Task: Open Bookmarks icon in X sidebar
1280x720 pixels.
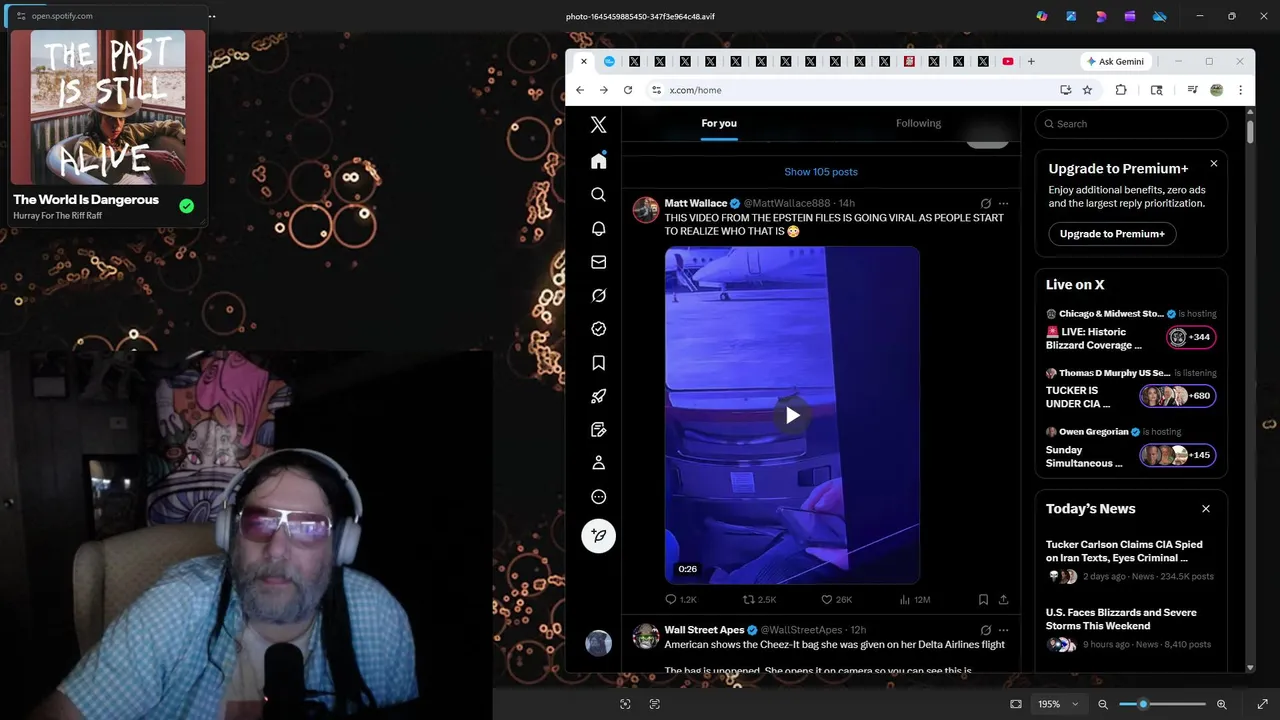Action: coord(598,363)
